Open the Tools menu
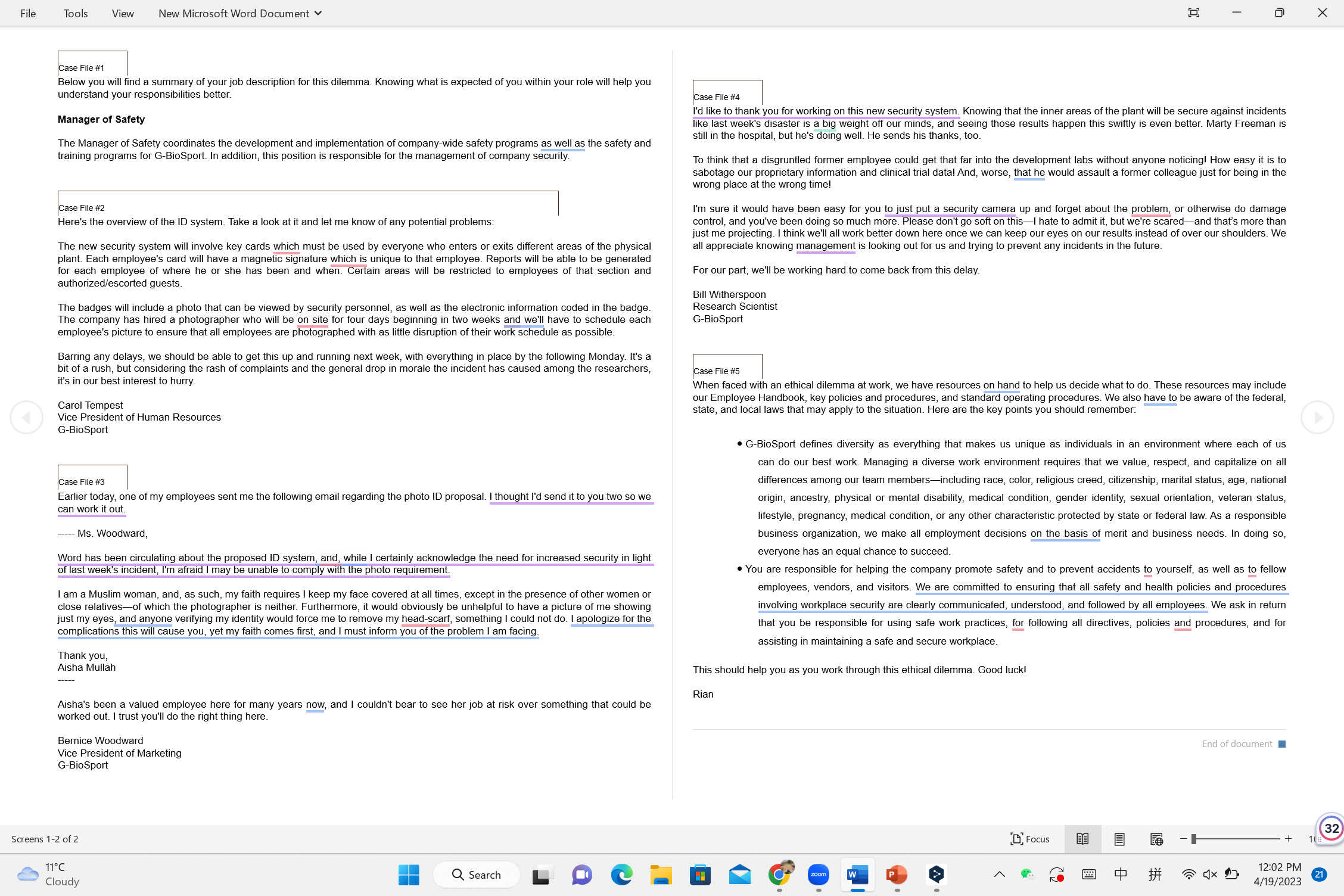The height and width of the screenshot is (896, 1344). pyautogui.click(x=76, y=13)
